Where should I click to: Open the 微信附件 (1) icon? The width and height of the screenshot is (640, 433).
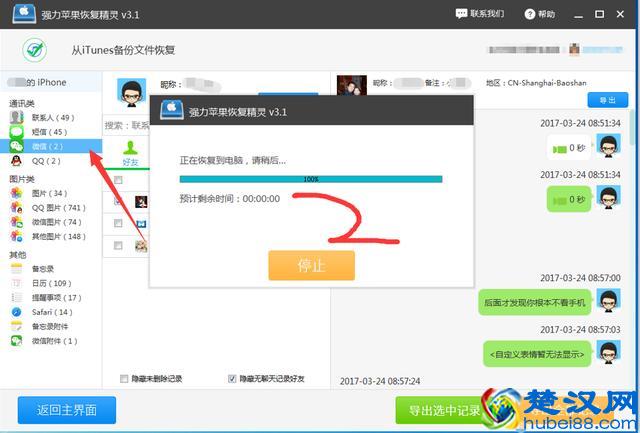(x=17, y=341)
